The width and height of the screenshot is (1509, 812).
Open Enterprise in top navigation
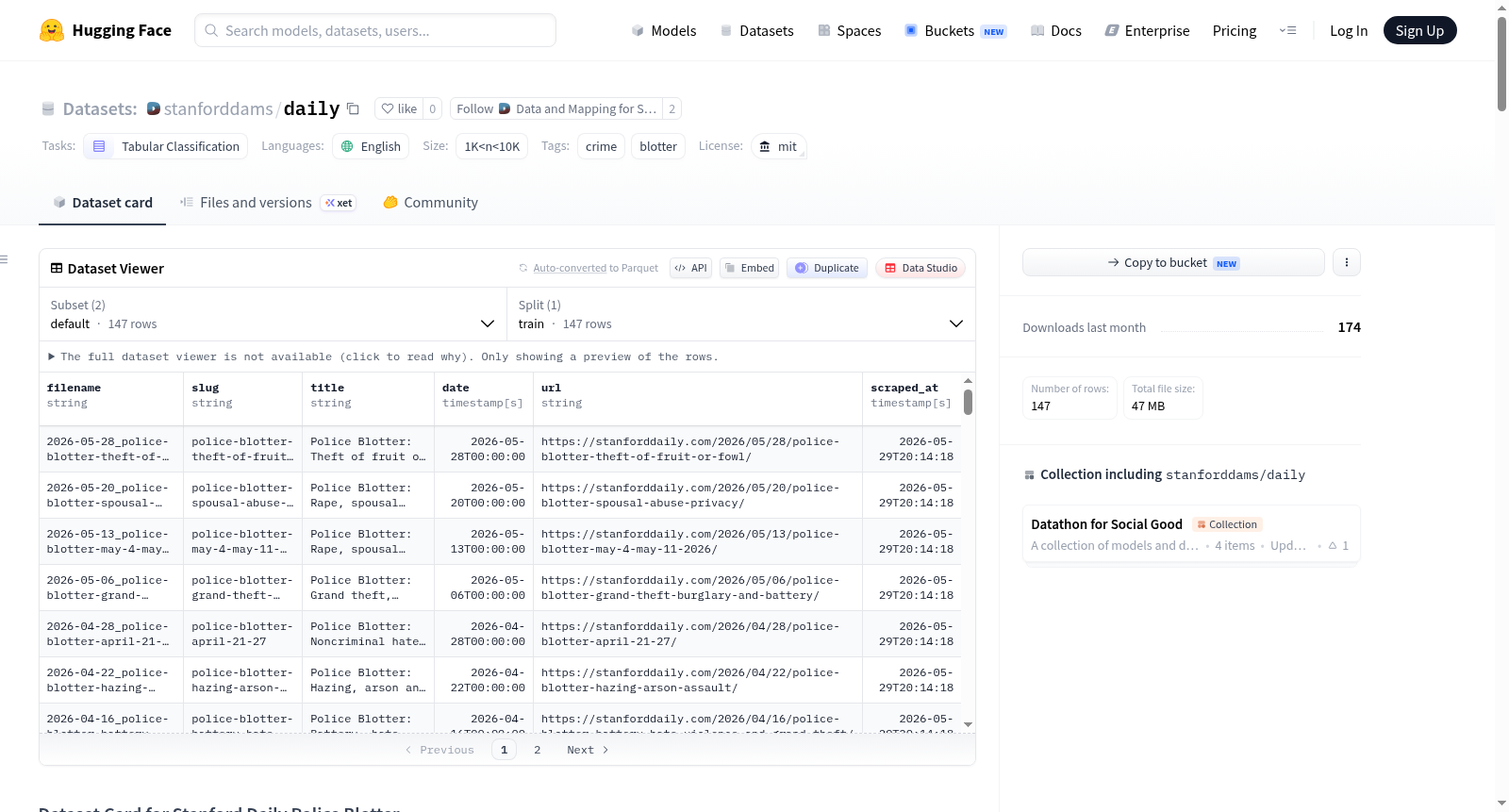pos(1147,30)
